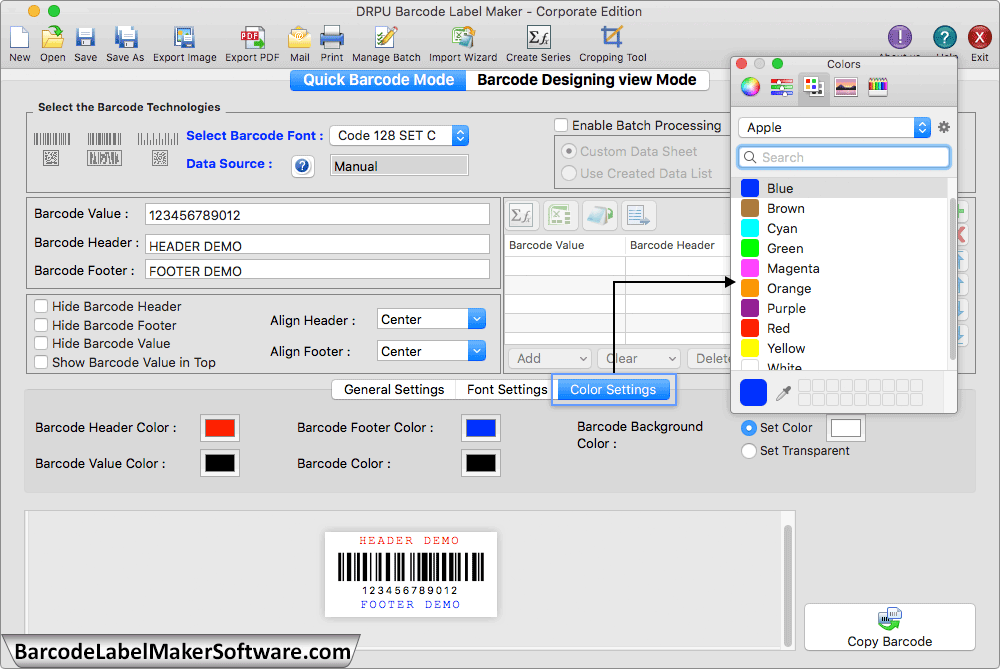Image resolution: width=1000 pixels, height=669 pixels.
Task: Click the Search field in Colors panel
Action: (x=844, y=157)
